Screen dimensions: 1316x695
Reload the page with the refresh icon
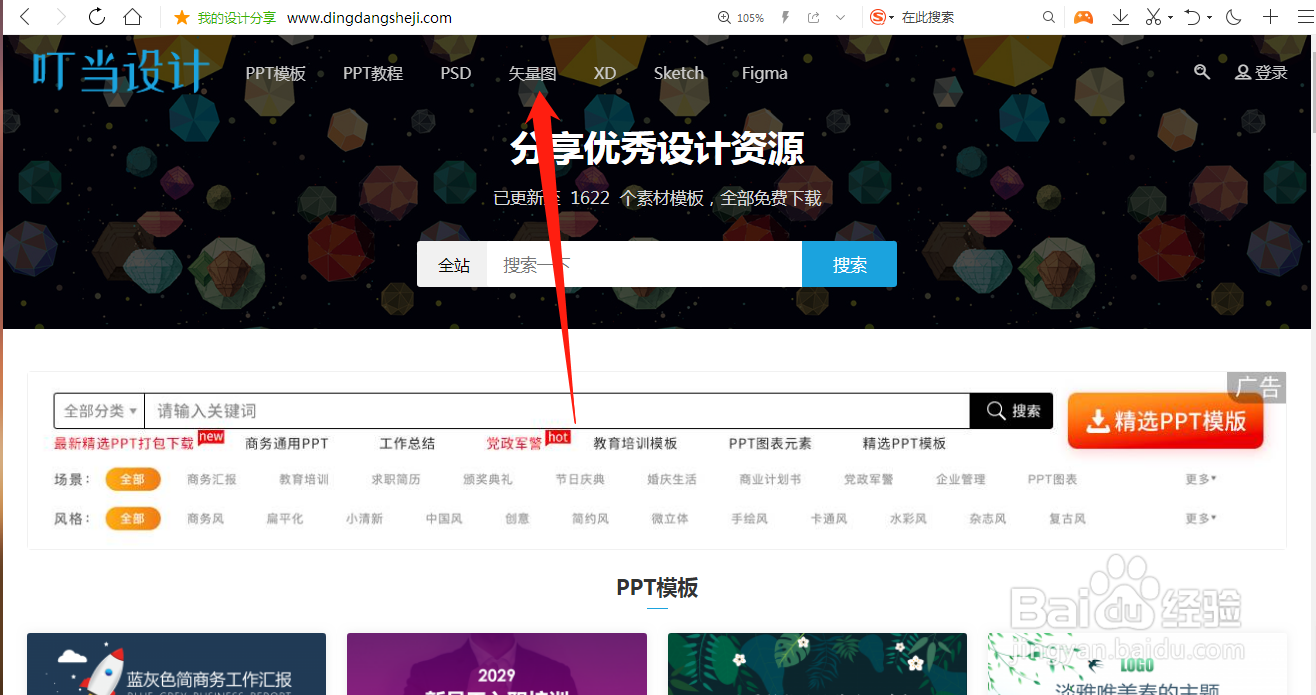(x=97, y=17)
